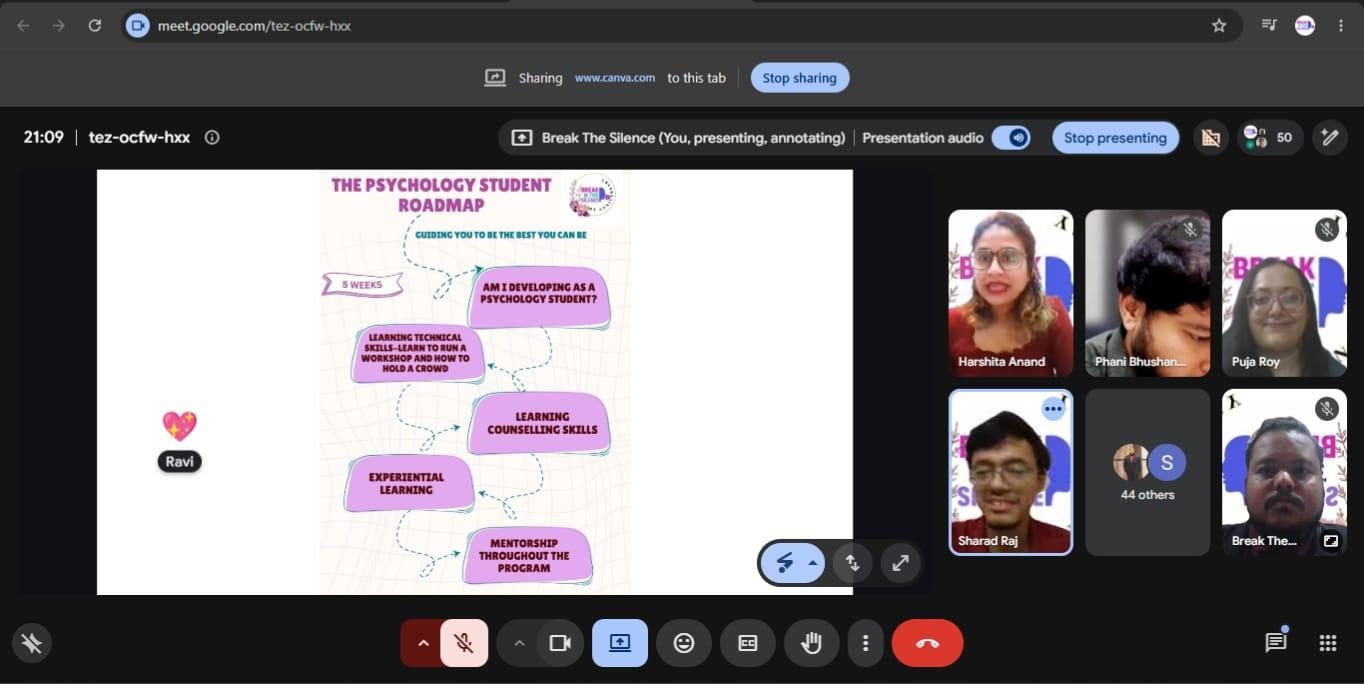1364x684 pixels.
Task: Open more options three-dot menu
Action: tap(866, 643)
